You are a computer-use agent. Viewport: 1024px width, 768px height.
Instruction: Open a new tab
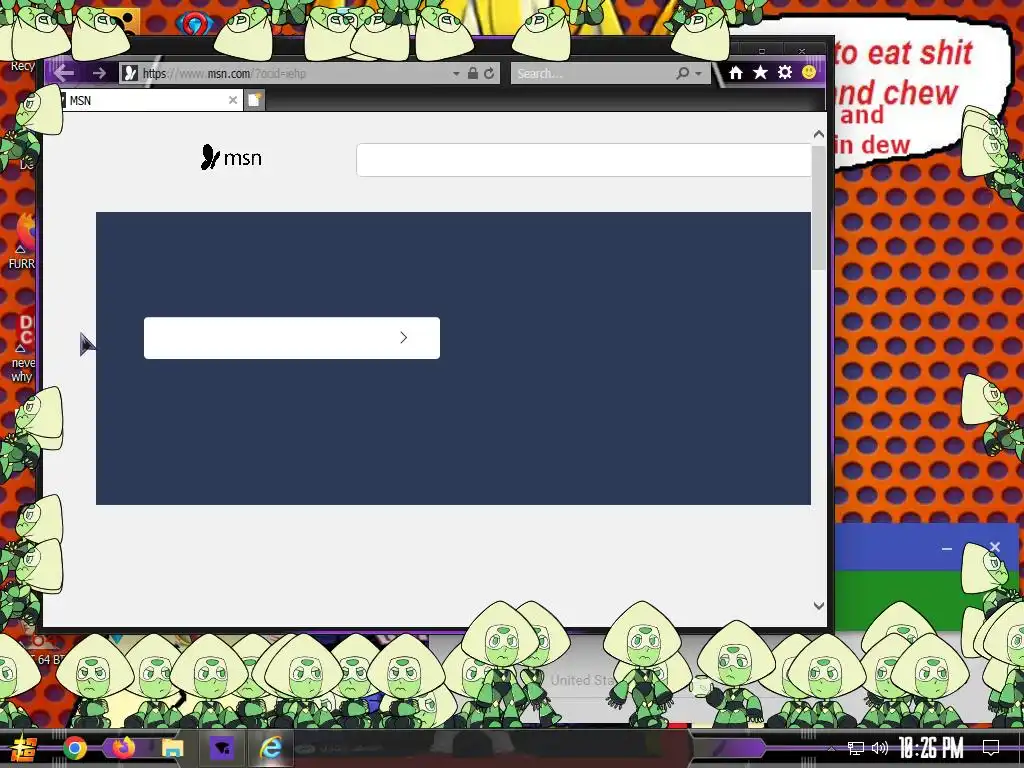255,100
